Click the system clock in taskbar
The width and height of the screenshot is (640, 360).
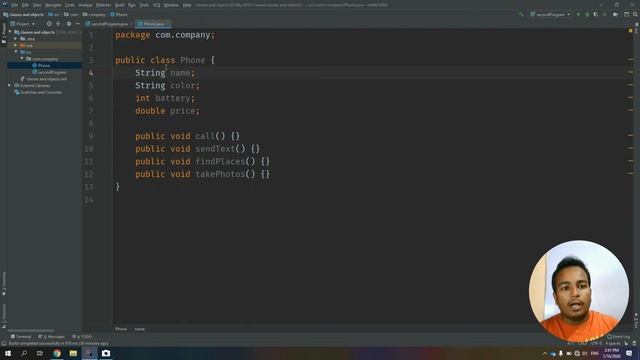[x=611, y=353]
